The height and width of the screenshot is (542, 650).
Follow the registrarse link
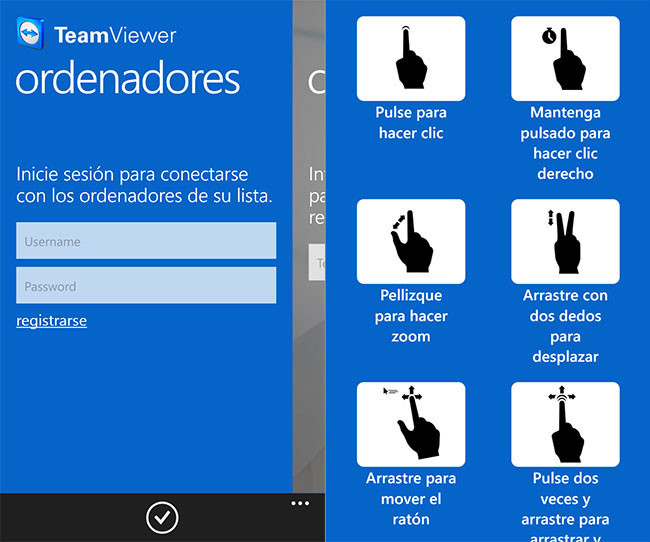(x=51, y=321)
